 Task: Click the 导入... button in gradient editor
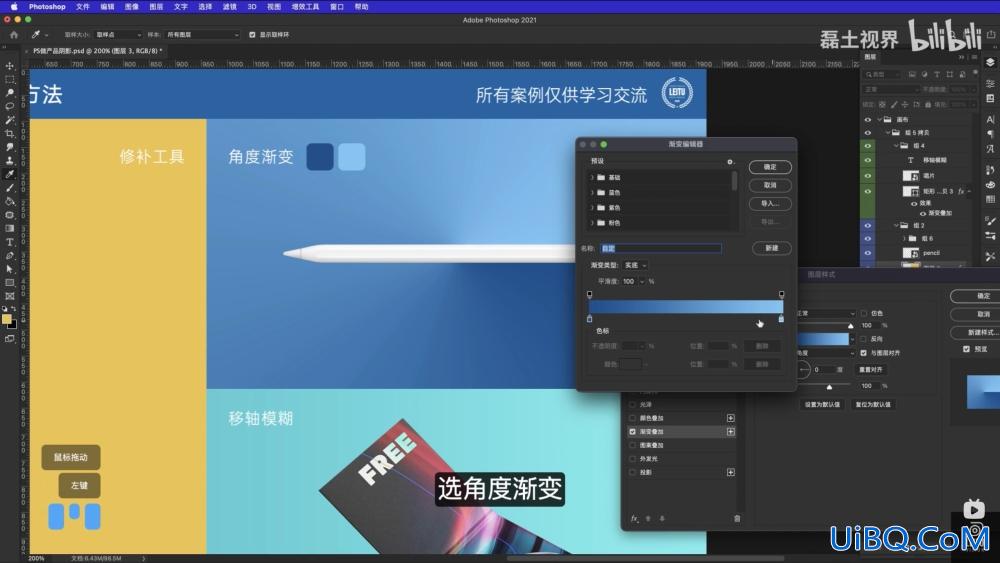click(x=770, y=203)
